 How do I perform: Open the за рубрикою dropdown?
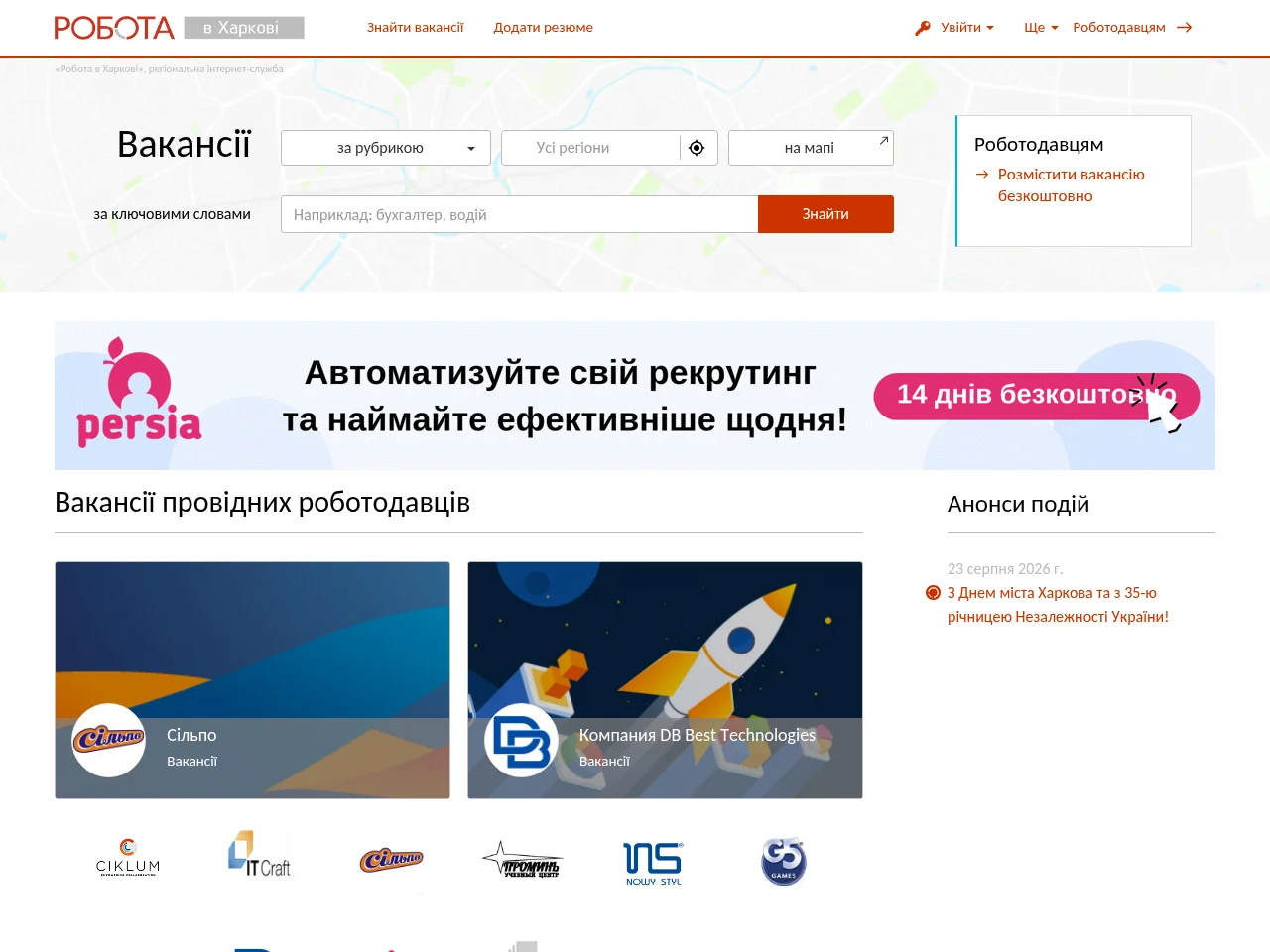[386, 148]
